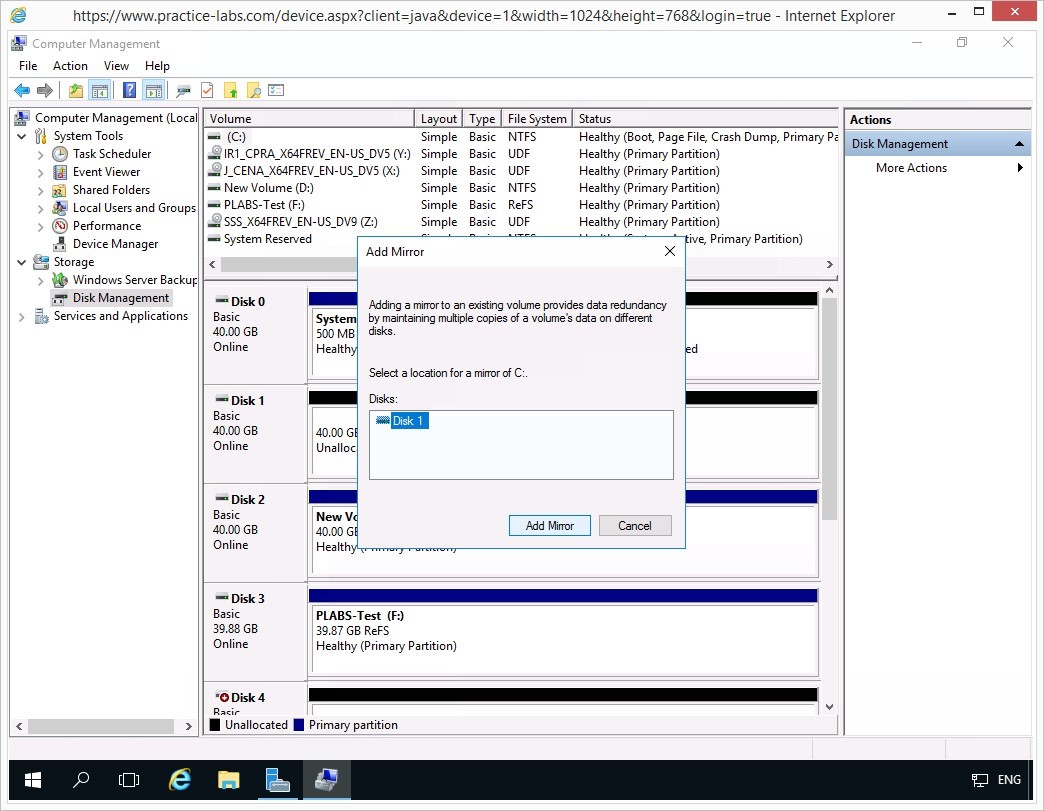
Task: Toggle the Show/Hide Action Pane icon
Action: 153,90
